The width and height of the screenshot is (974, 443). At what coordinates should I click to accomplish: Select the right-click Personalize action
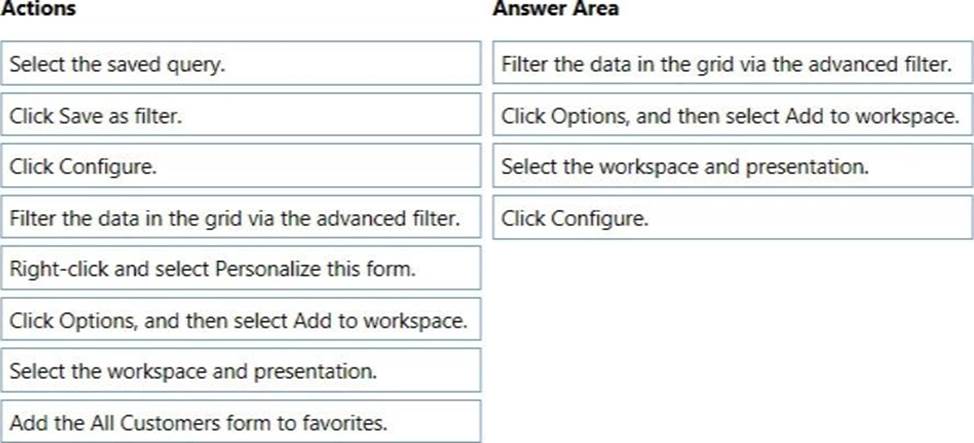(x=241, y=269)
